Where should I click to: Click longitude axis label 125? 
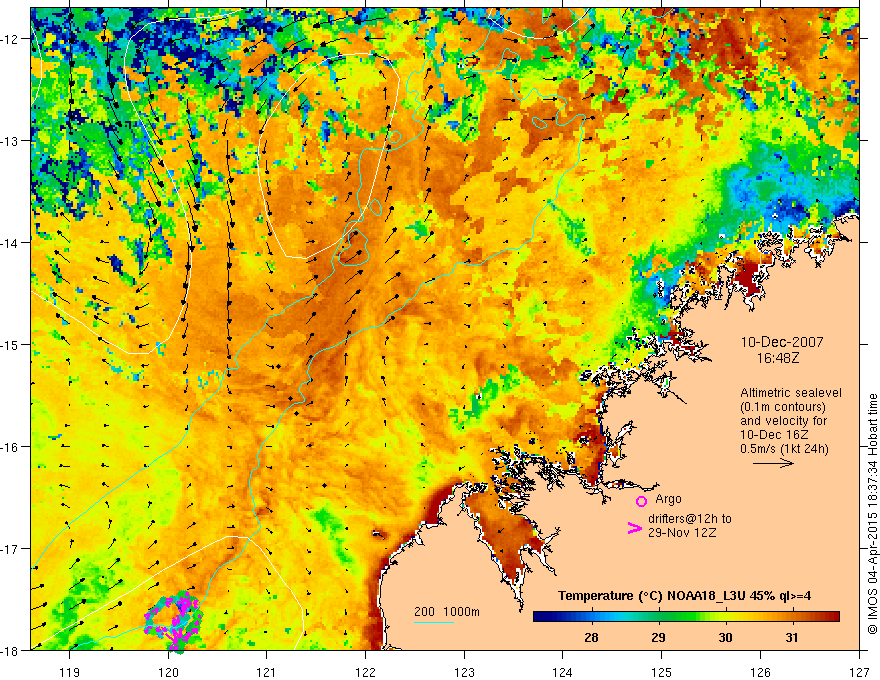[661, 672]
